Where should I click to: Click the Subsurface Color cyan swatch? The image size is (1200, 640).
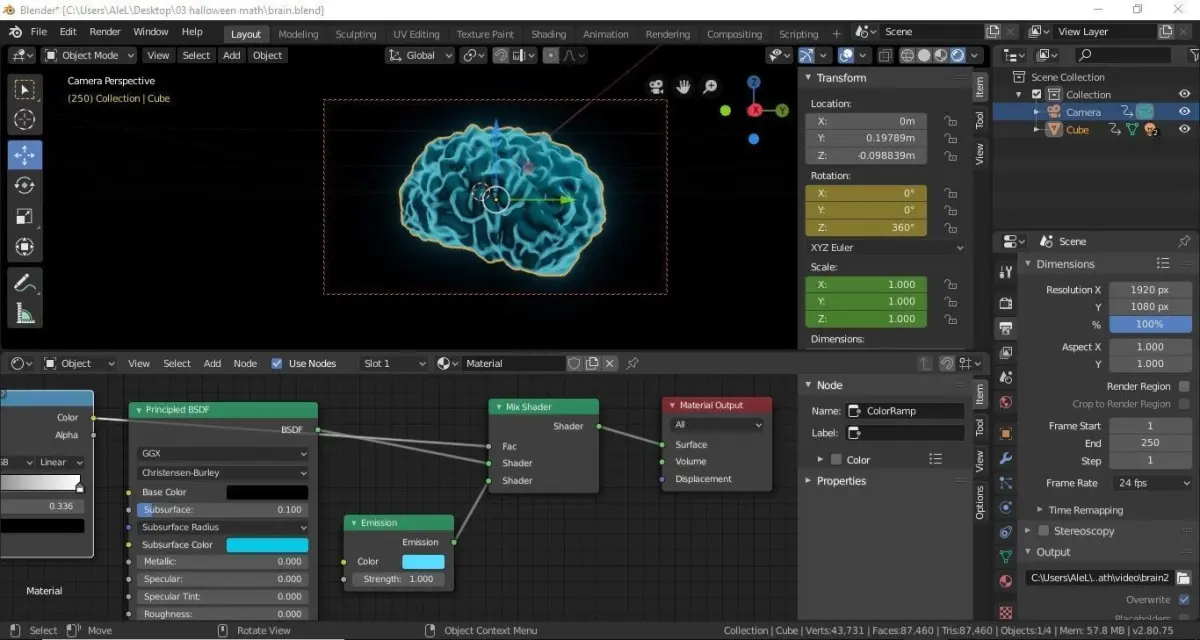[x=267, y=545]
